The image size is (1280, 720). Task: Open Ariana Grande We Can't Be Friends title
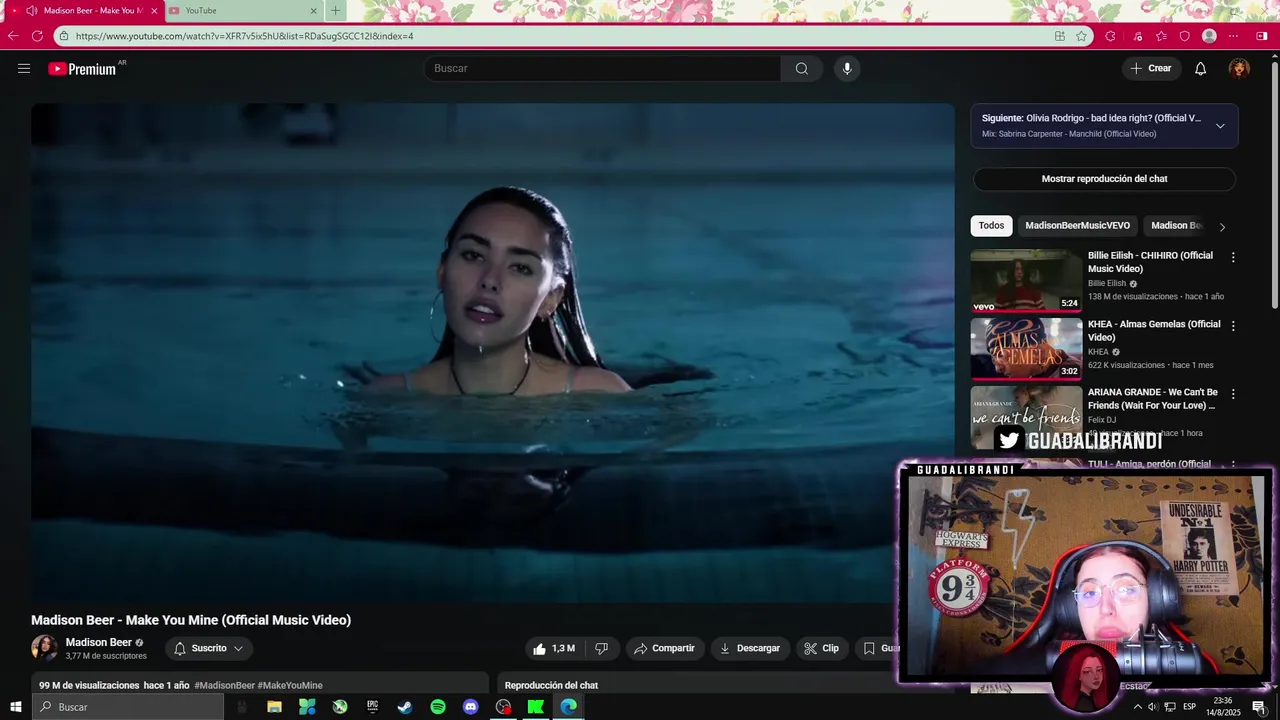[x=1153, y=399]
